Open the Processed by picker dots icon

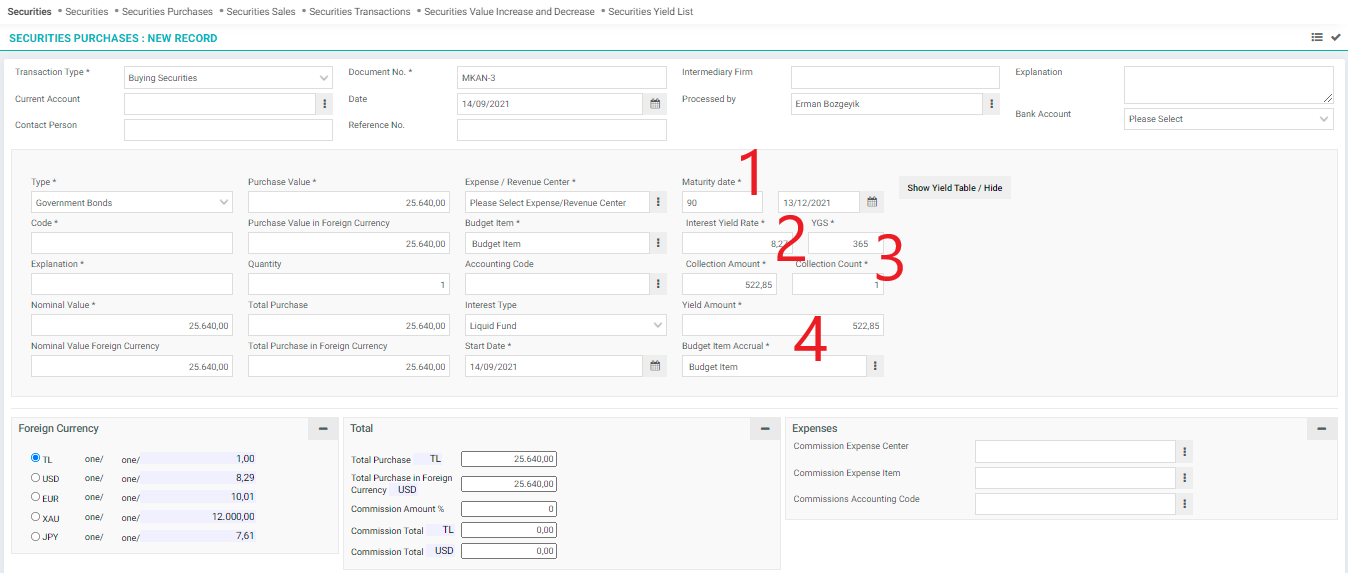click(x=992, y=104)
